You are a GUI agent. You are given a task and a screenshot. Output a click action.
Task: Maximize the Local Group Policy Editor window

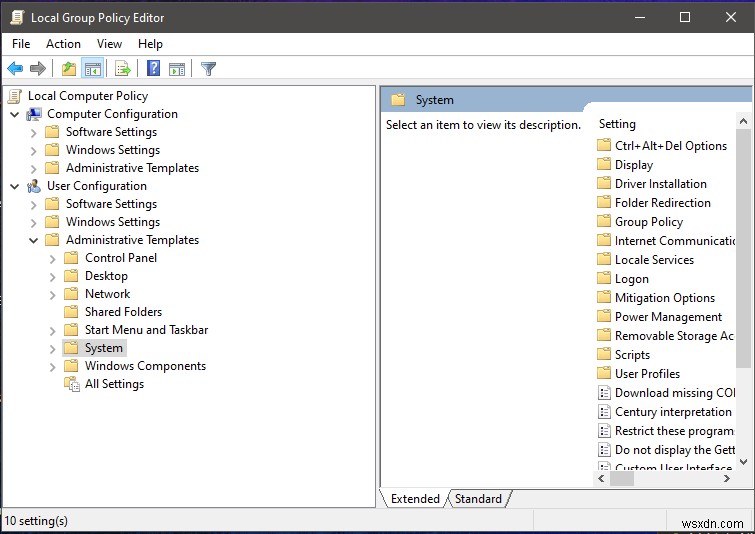point(685,17)
